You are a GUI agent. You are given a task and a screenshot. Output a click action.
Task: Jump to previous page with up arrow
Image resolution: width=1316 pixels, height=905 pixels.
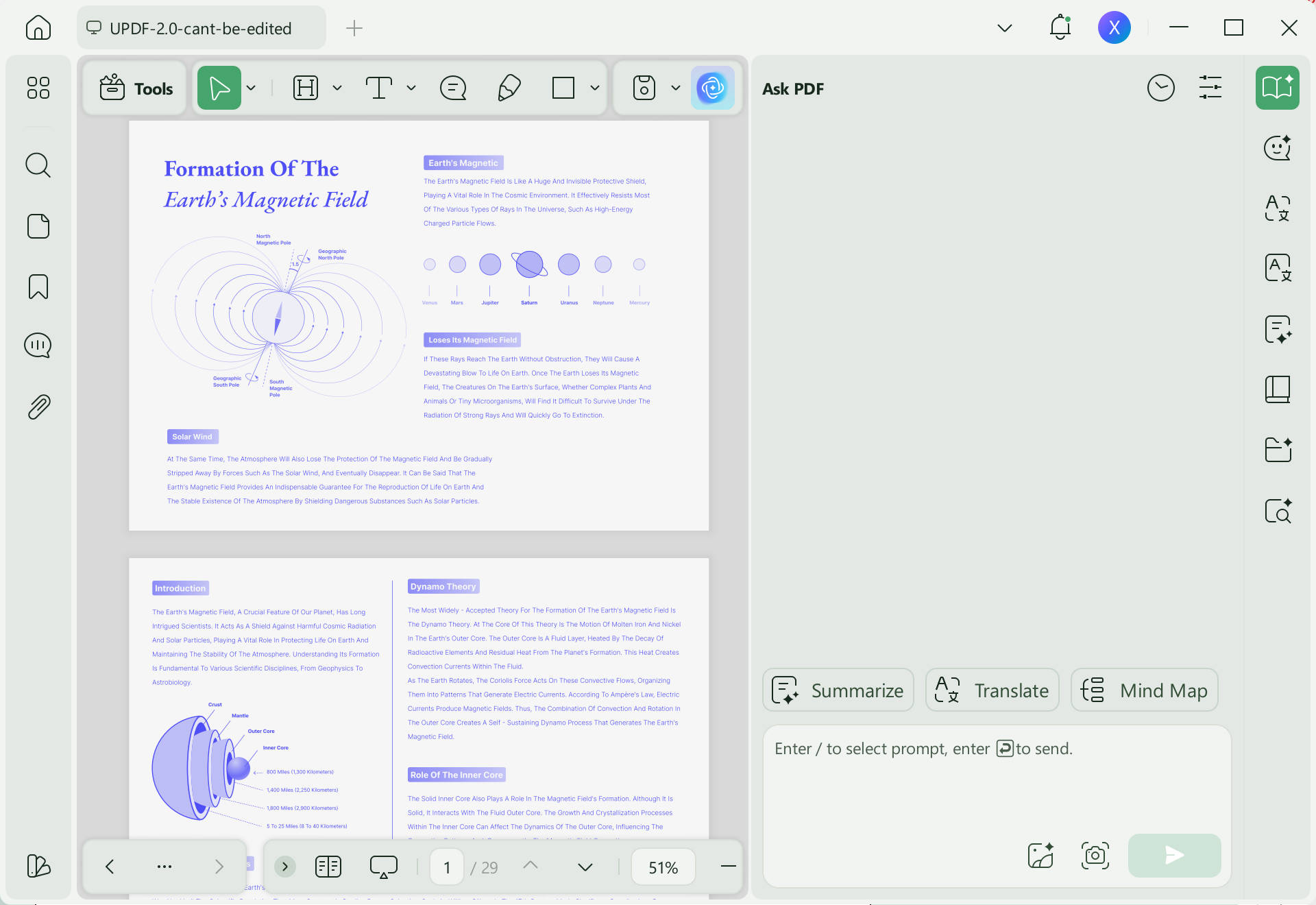(530, 866)
